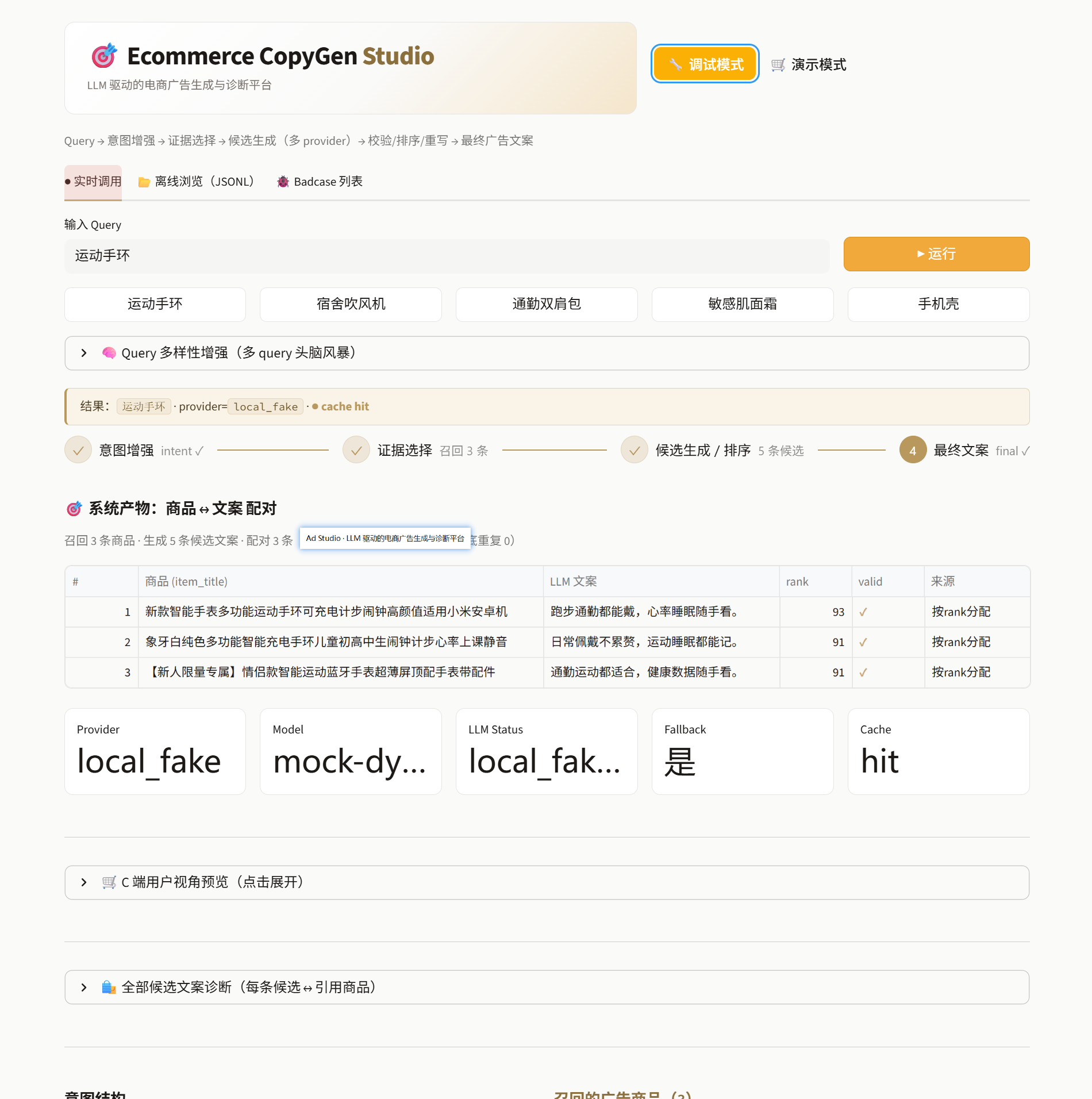Open the 实时调用 tab
Screen dimensions: 1092x1099
[x=93, y=182]
